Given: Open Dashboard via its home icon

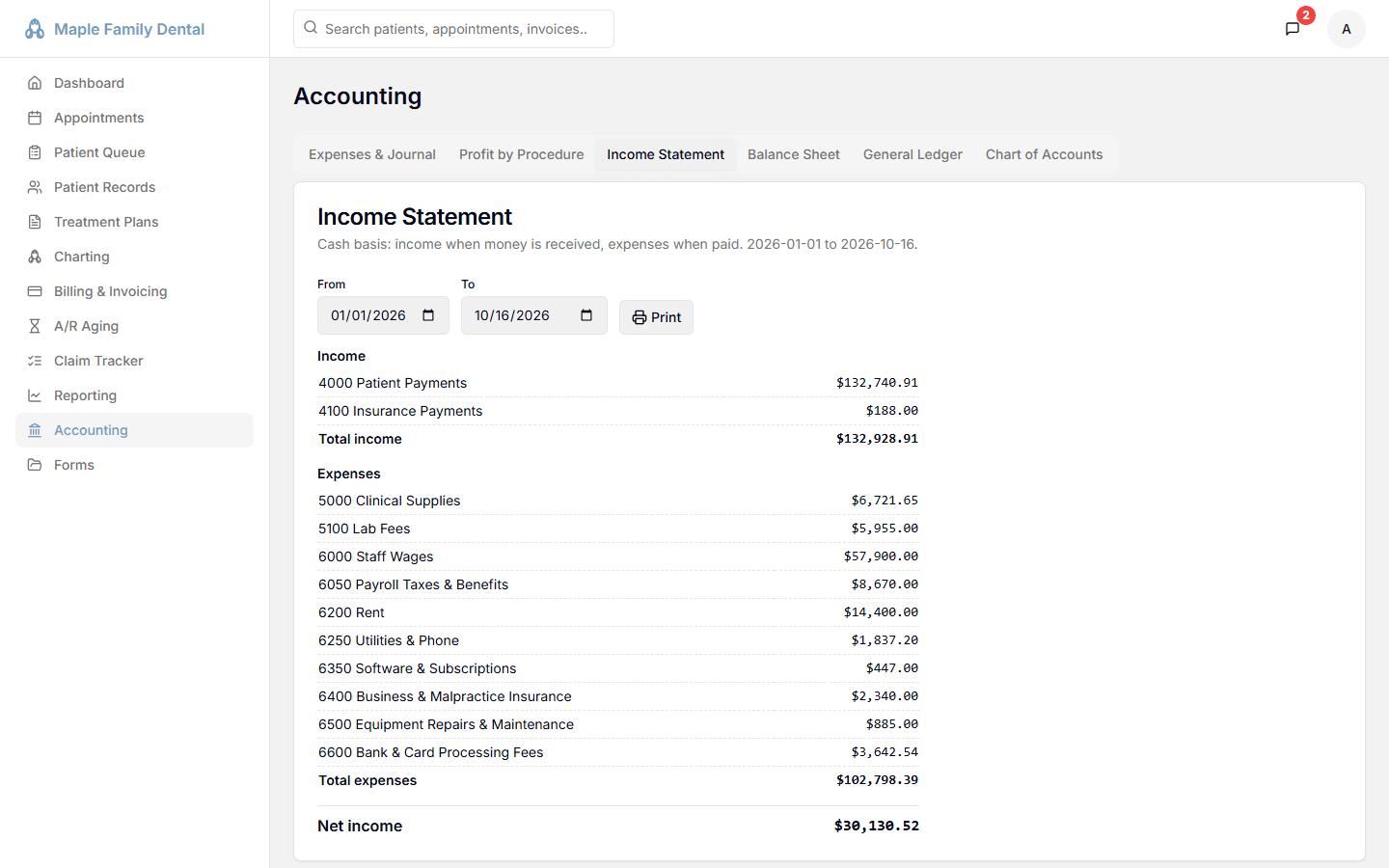Looking at the screenshot, I should 35,83.
